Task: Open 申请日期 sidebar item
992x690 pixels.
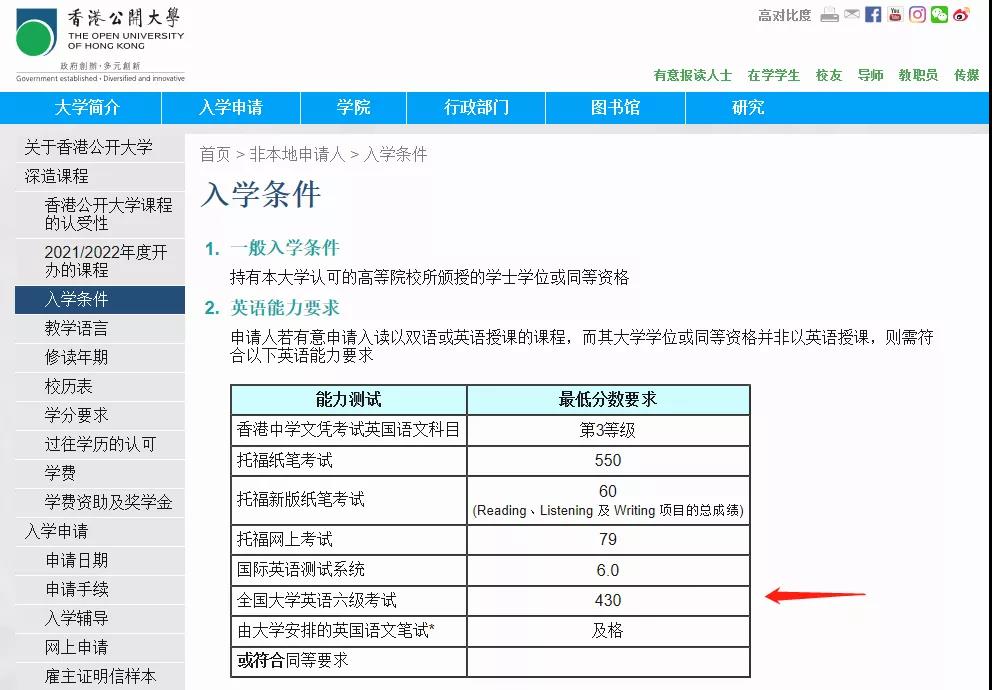Action: (x=100, y=561)
